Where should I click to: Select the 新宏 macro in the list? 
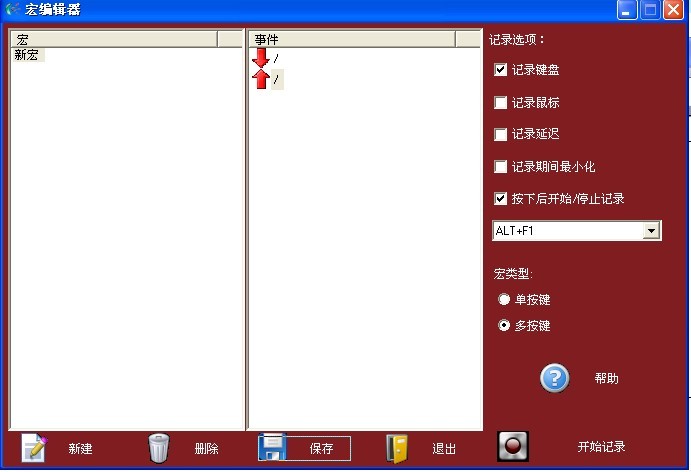click(x=27, y=55)
